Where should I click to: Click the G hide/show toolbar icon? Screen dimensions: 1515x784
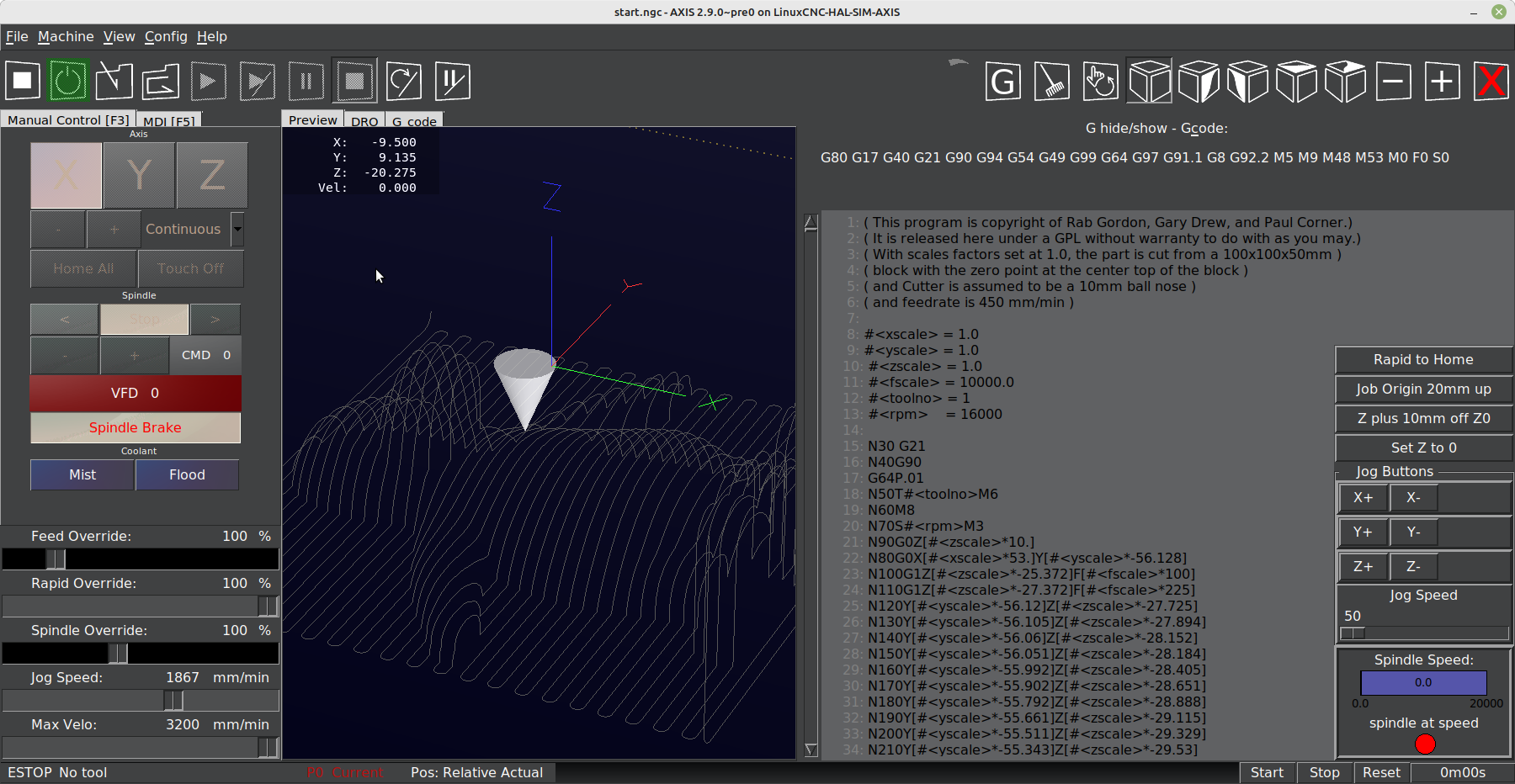(1003, 82)
